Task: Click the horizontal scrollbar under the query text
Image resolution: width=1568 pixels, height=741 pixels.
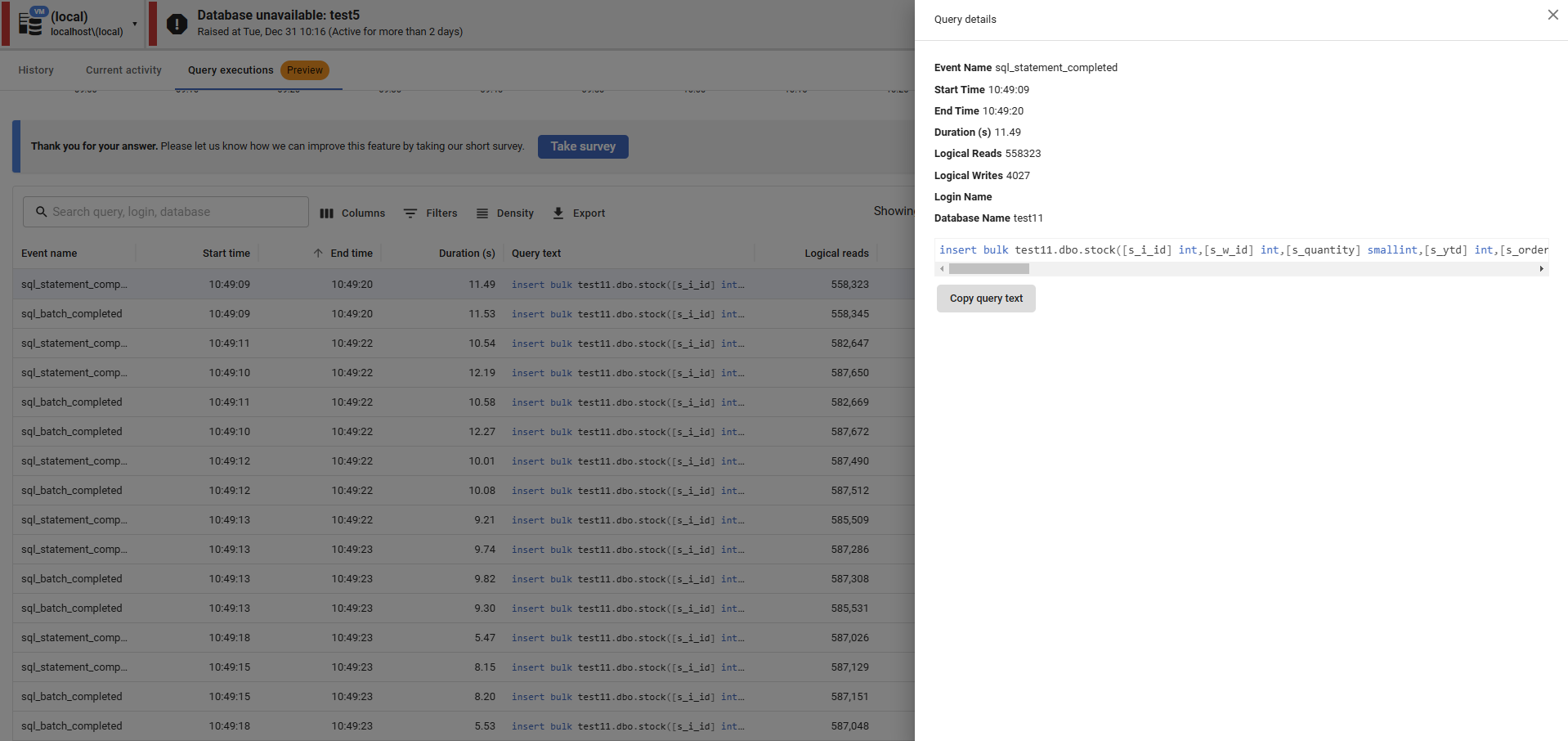Action: pos(989,268)
